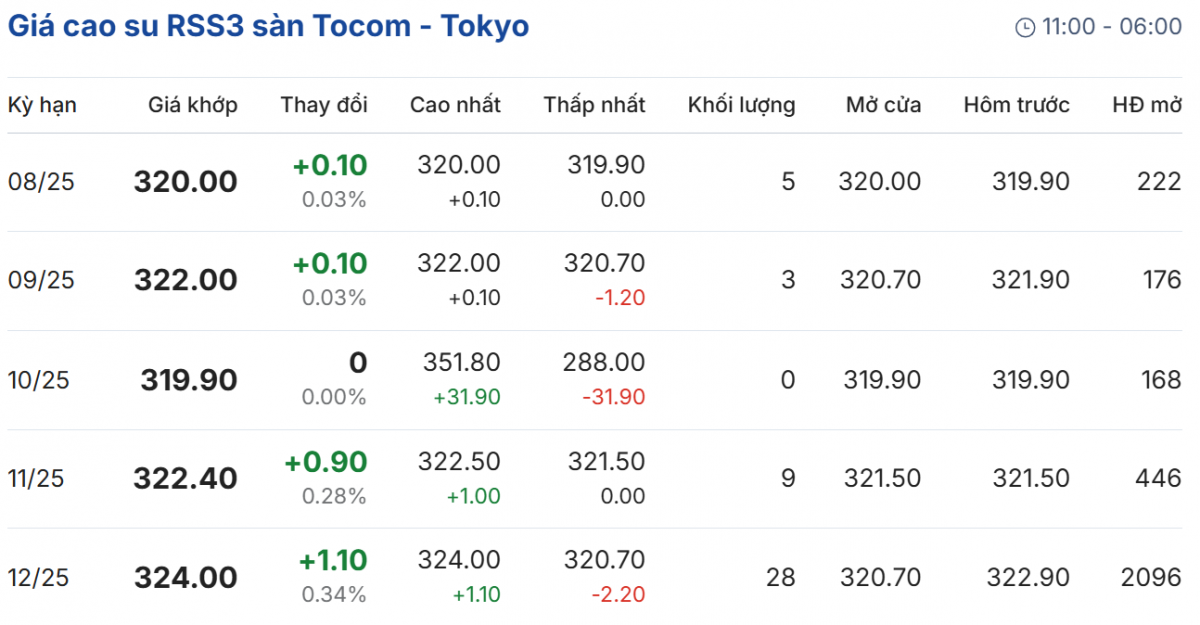Select the Kỳ hạn column header

[42, 105]
